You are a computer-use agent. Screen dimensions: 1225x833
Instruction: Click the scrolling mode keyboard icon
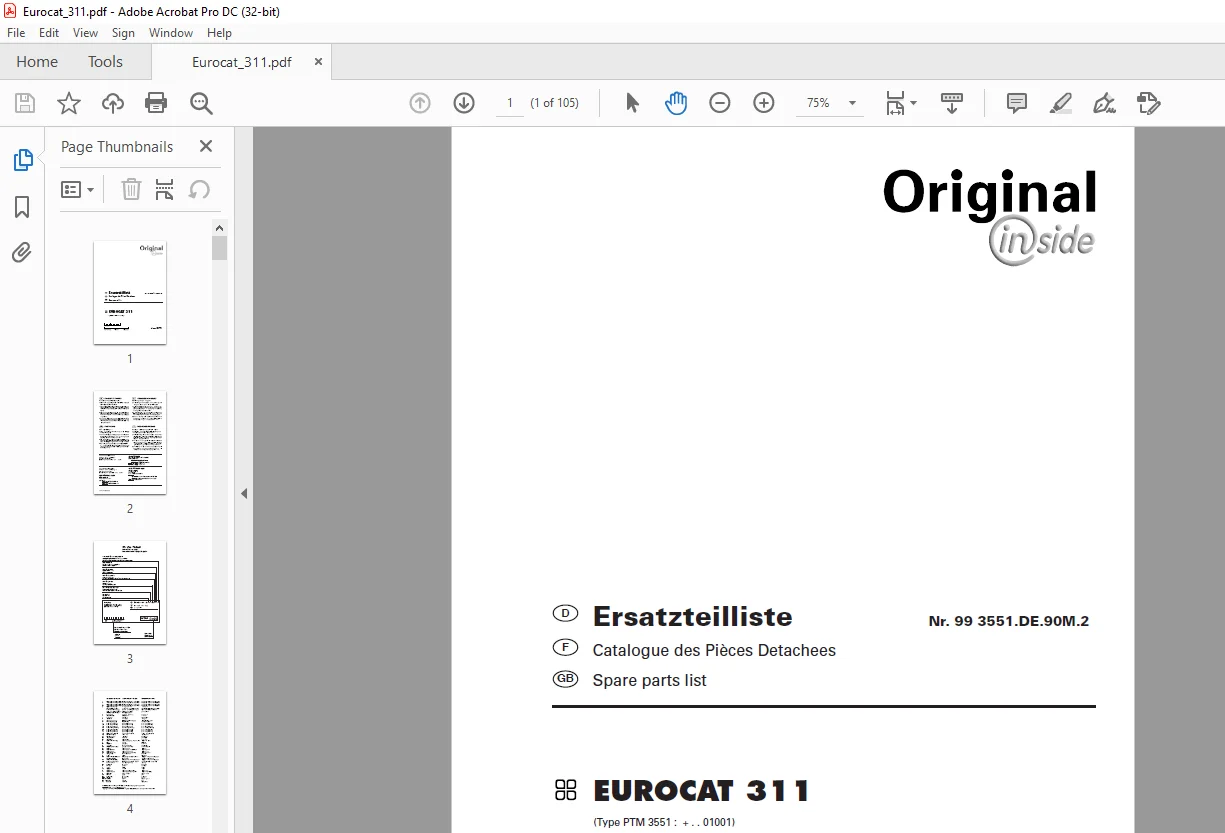(952, 103)
